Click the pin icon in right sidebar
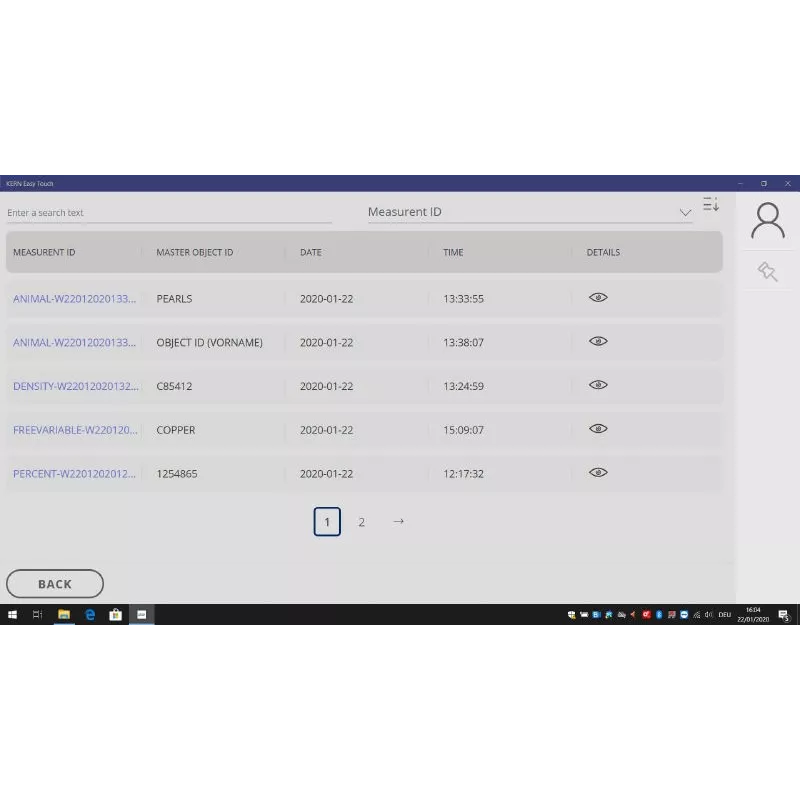The image size is (800, 800). coord(767,271)
